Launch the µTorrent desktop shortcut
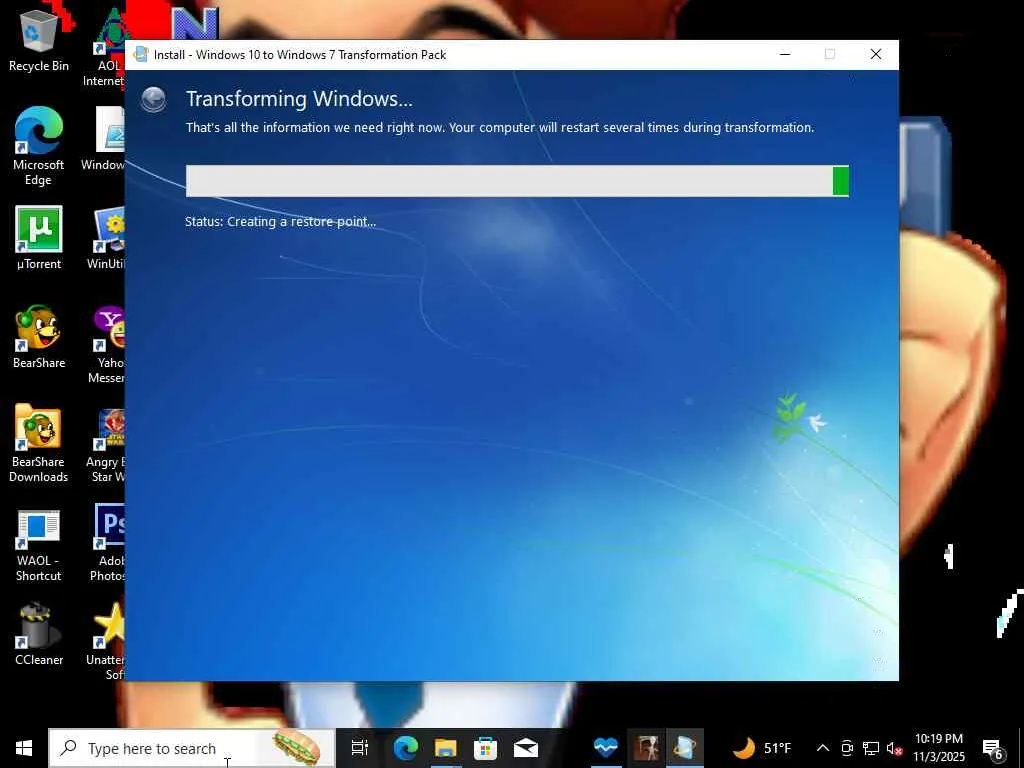The width and height of the screenshot is (1024, 768). (39, 238)
